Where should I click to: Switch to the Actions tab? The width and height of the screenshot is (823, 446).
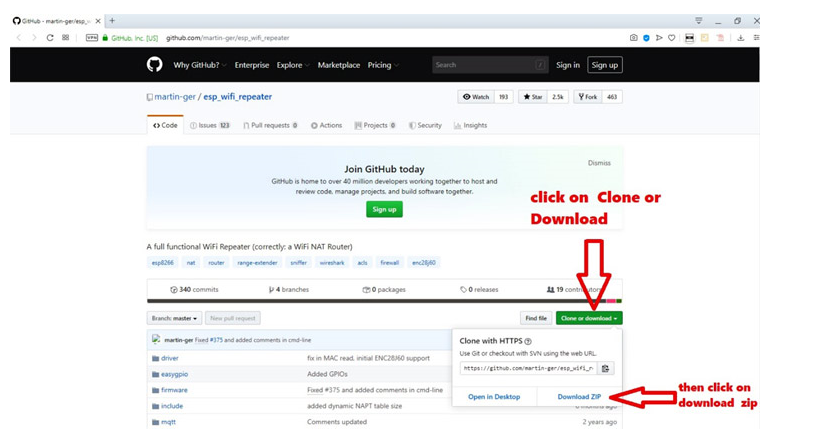click(326, 125)
